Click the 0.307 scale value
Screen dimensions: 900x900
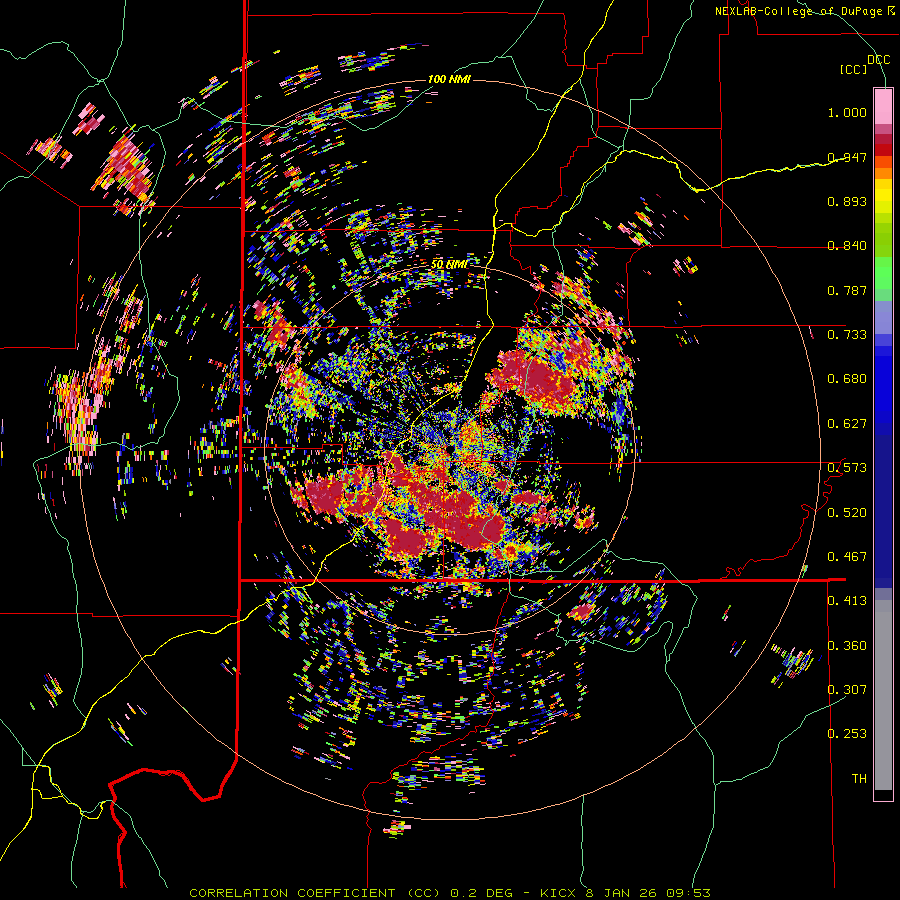(x=847, y=690)
